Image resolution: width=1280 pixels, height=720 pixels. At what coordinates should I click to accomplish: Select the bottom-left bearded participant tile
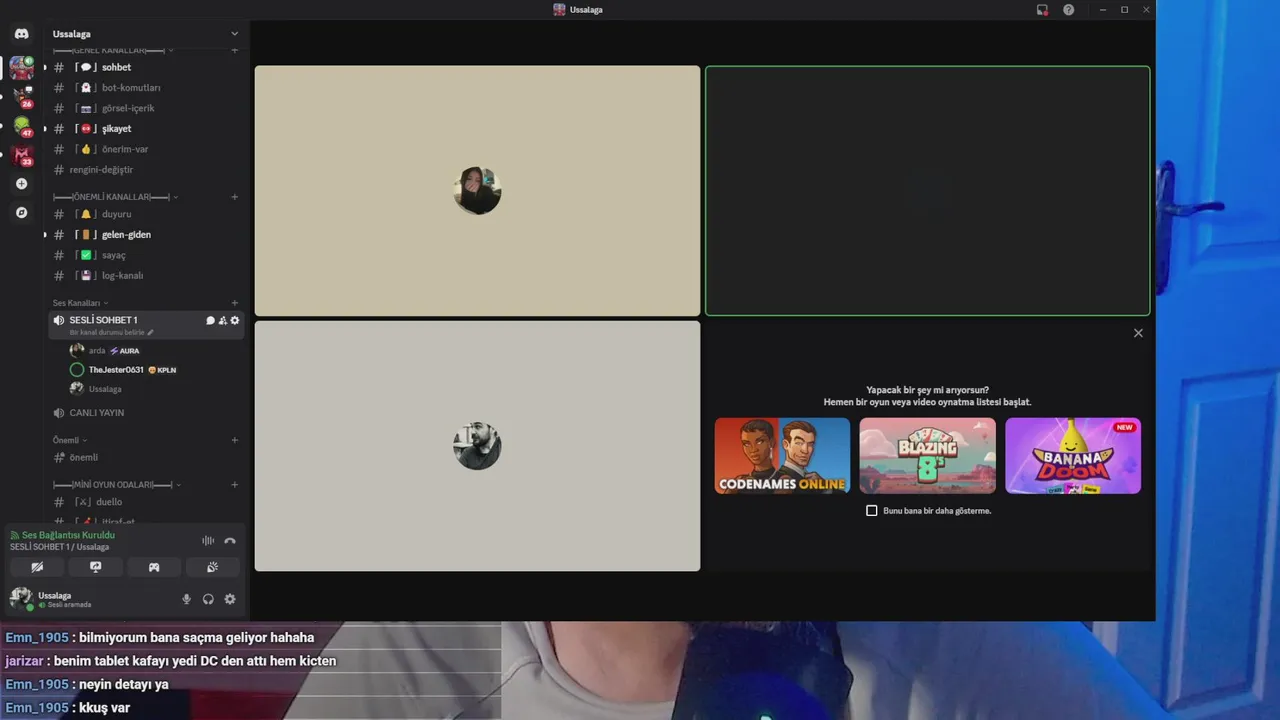click(x=477, y=446)
